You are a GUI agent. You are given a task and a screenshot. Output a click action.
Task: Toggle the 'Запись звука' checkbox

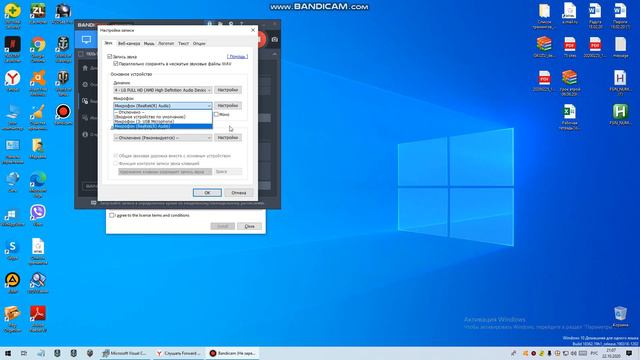[x=109, y=56]
